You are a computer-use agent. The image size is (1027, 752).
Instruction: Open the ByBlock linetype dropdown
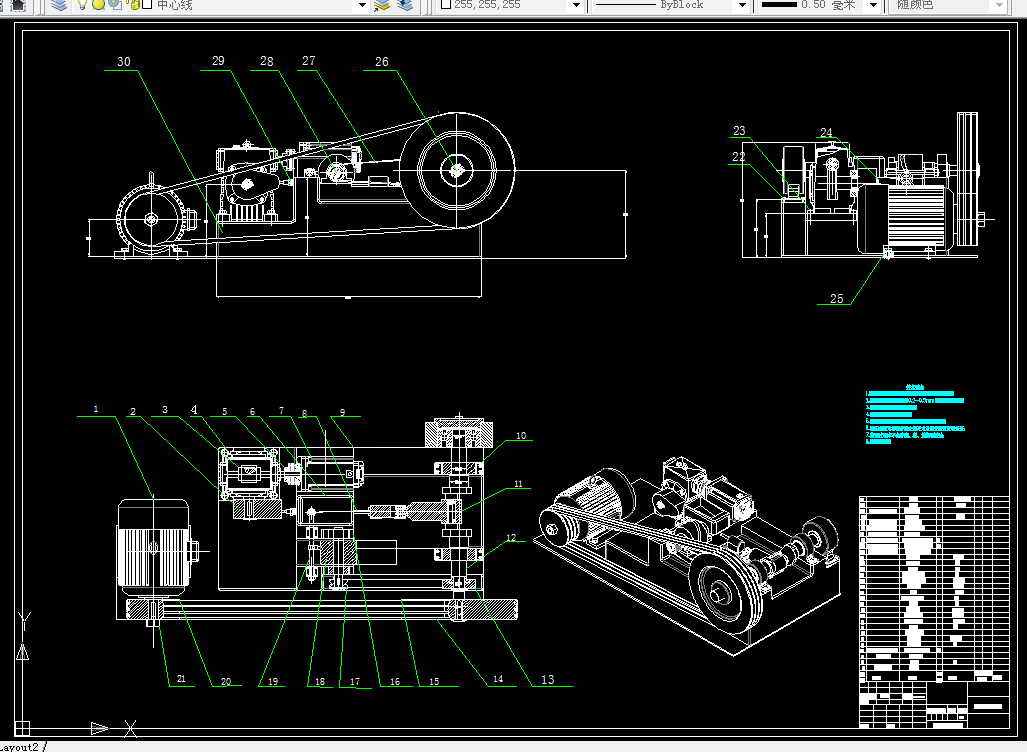click(670, 5)
